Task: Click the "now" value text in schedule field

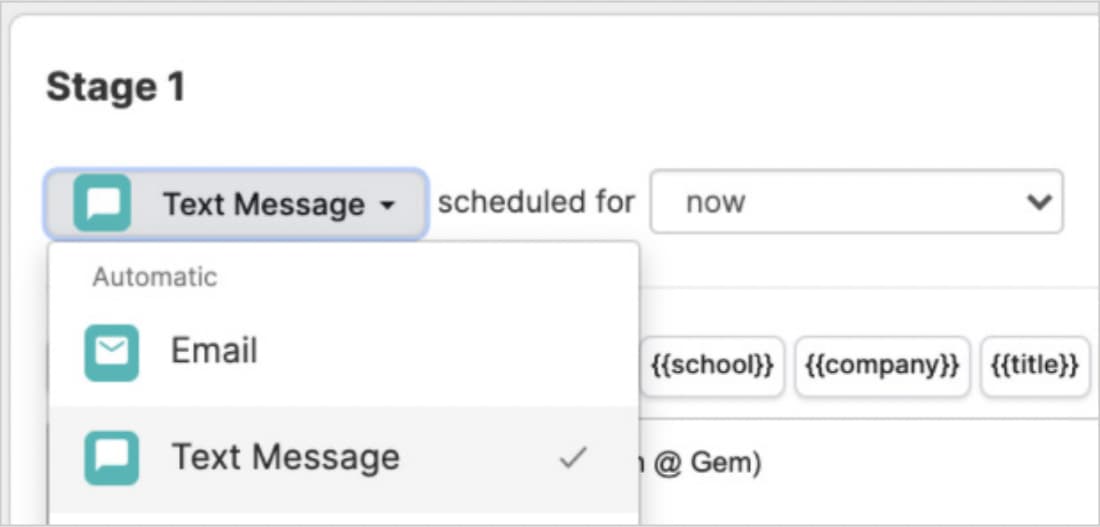Action: coord(715,203)
